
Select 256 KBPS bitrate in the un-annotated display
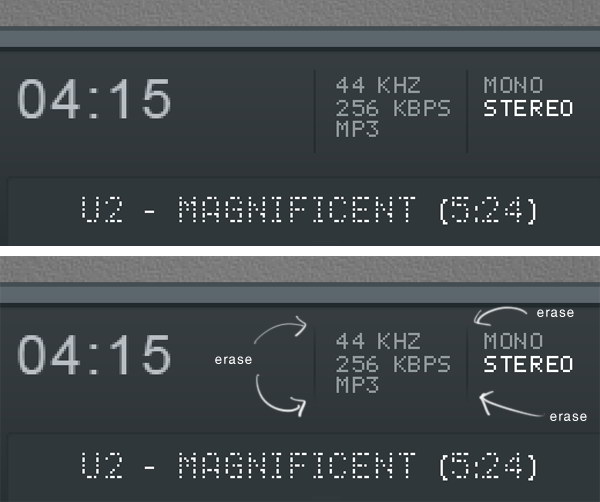(393, 108)
